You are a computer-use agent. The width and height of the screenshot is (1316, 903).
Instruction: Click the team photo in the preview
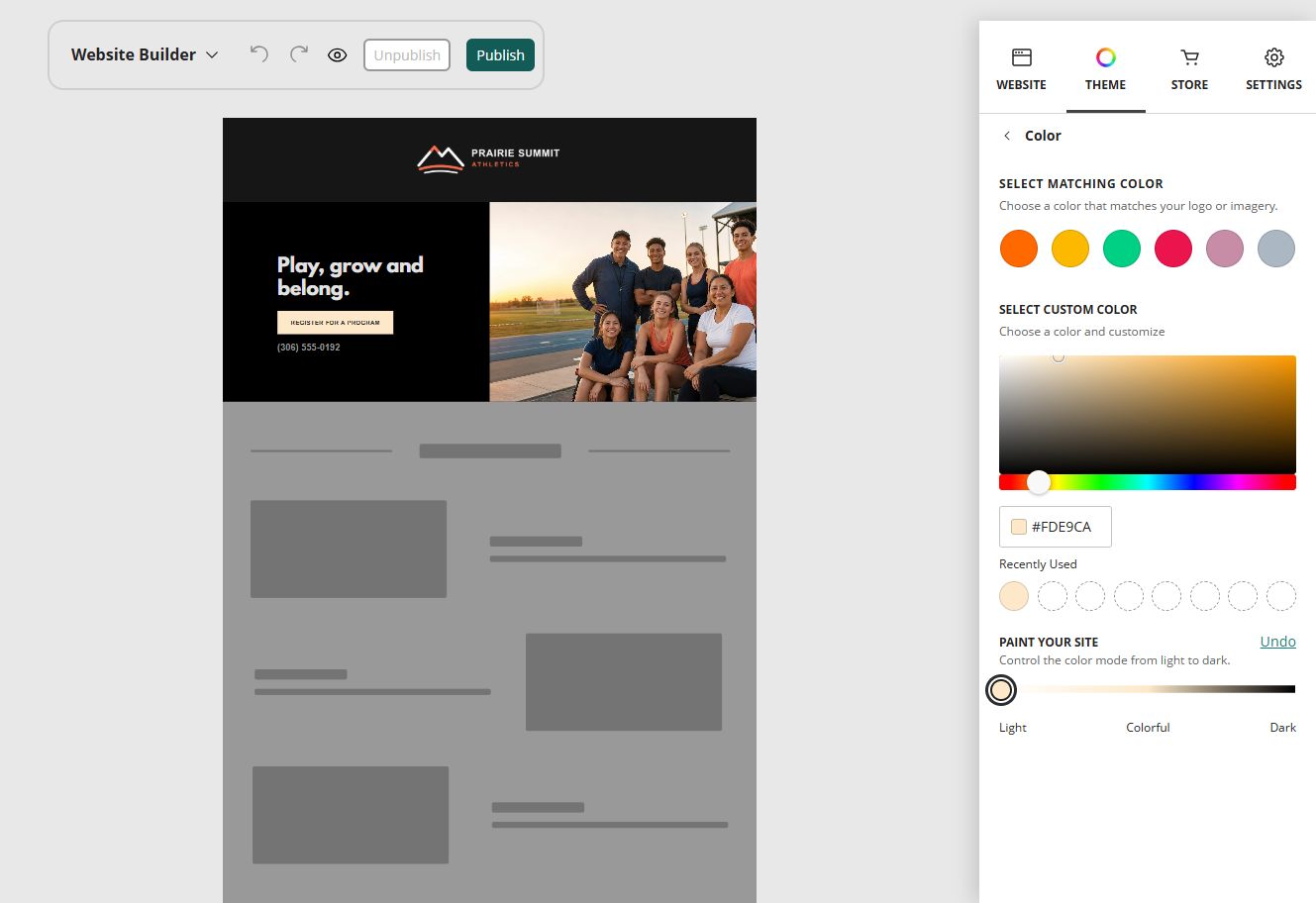click(623, 302)
